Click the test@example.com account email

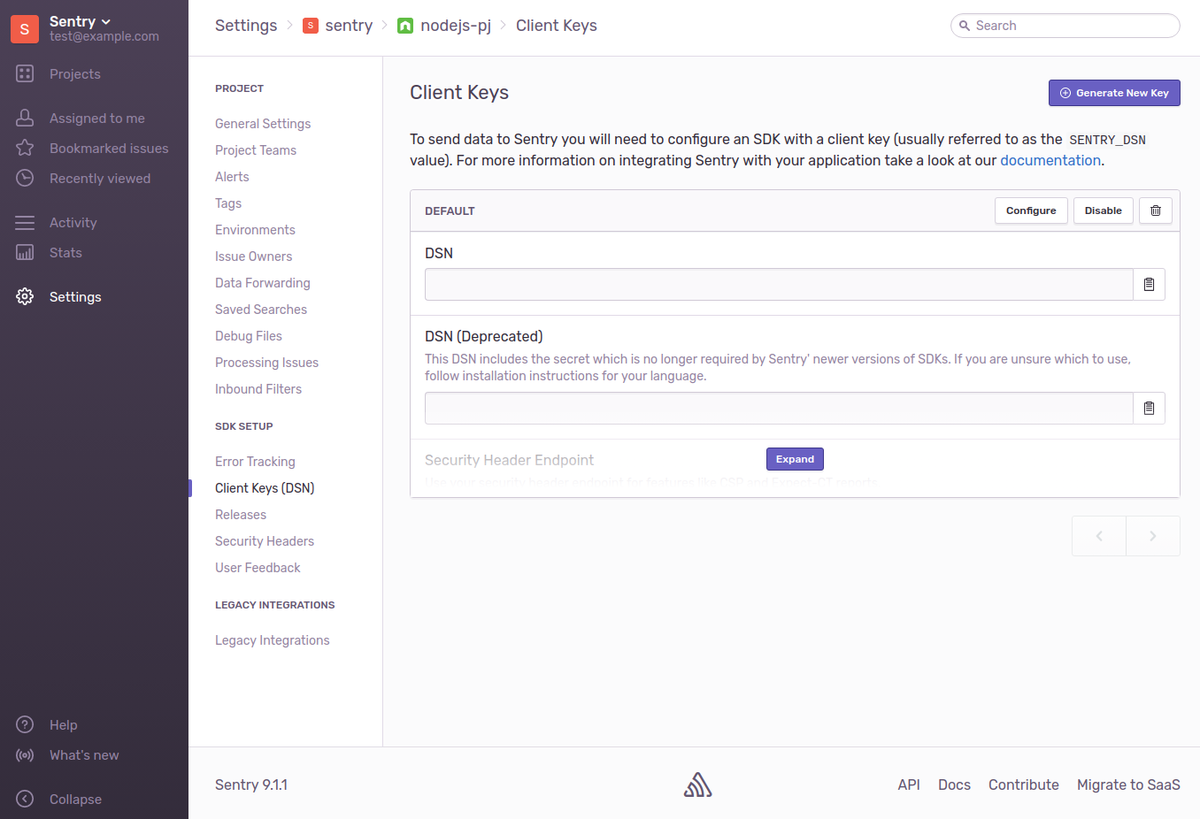[x=105, y=36]
